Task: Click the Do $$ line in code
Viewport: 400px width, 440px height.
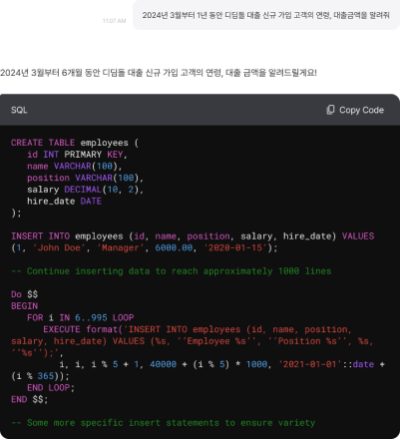Action: point(24,294)
